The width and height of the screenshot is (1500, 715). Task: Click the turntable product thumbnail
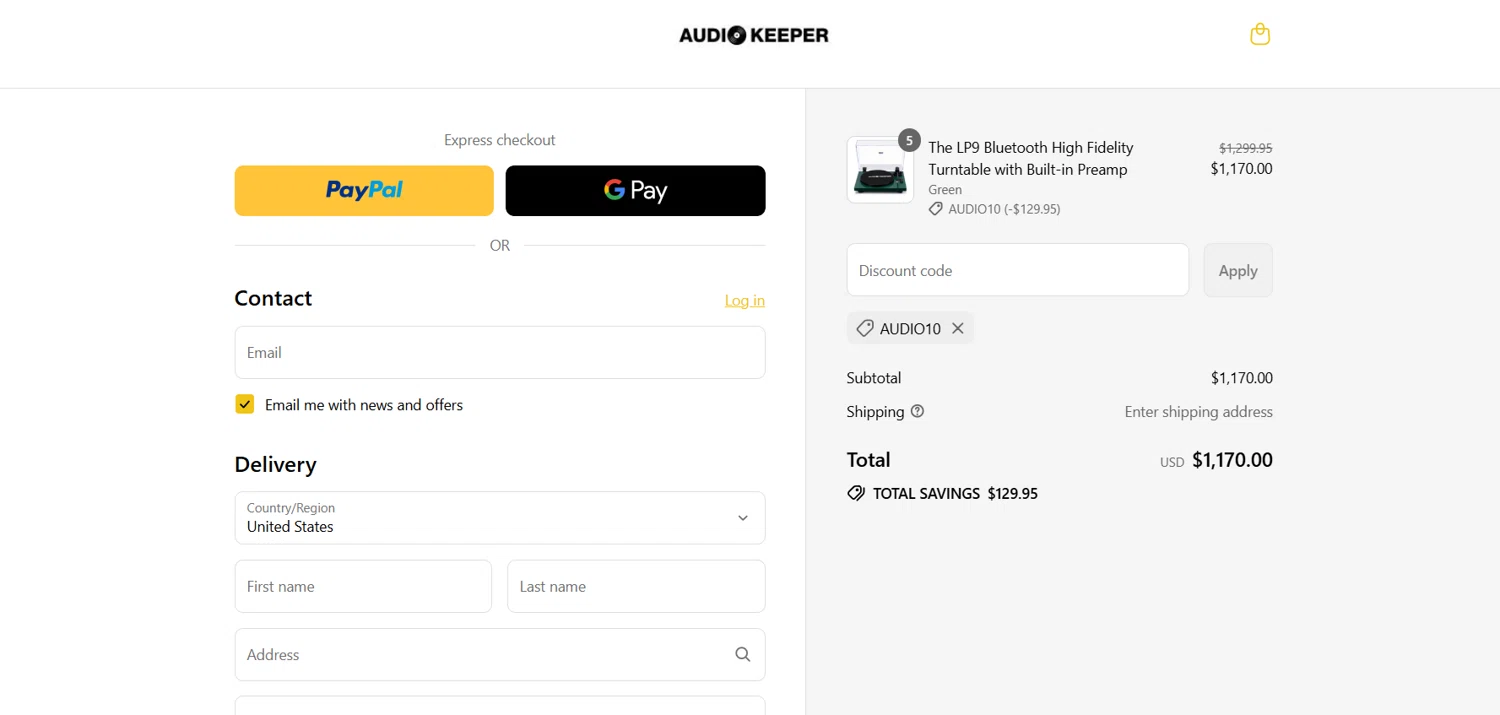pos(880,170)
